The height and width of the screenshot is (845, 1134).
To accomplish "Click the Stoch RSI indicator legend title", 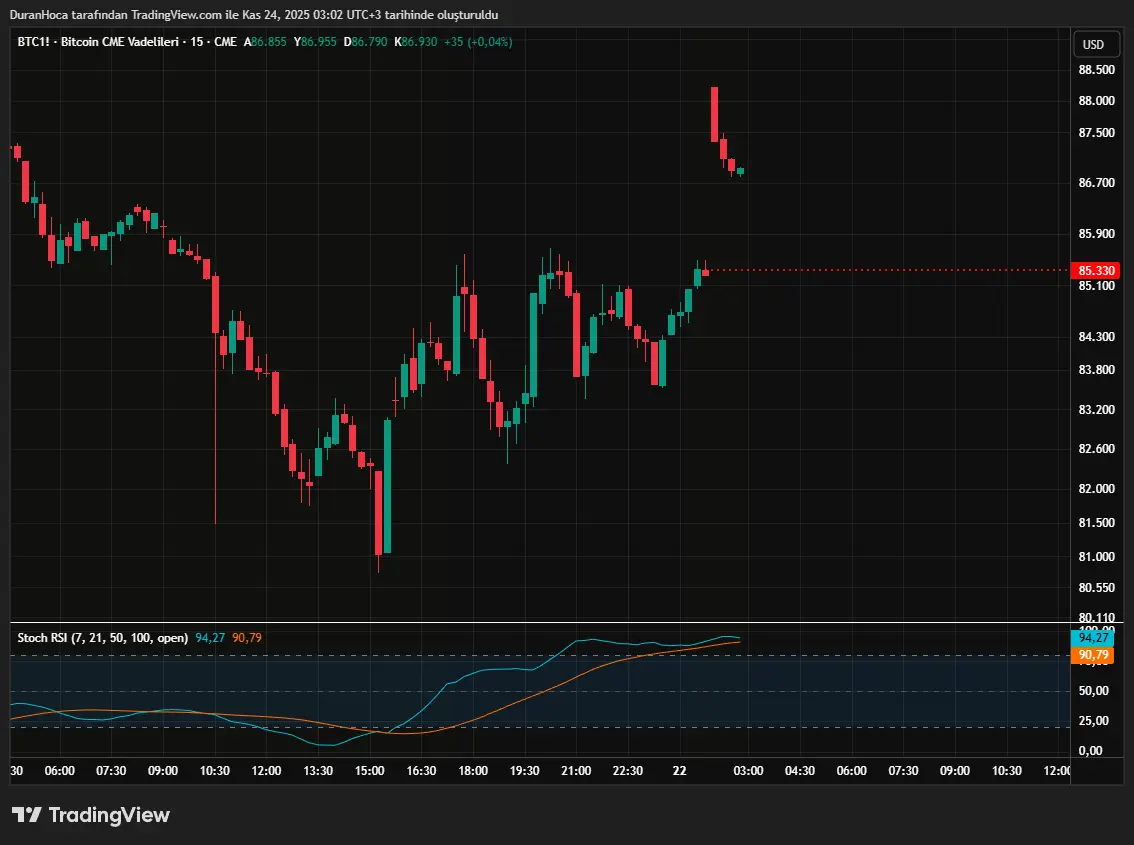I will coord(103,638).
